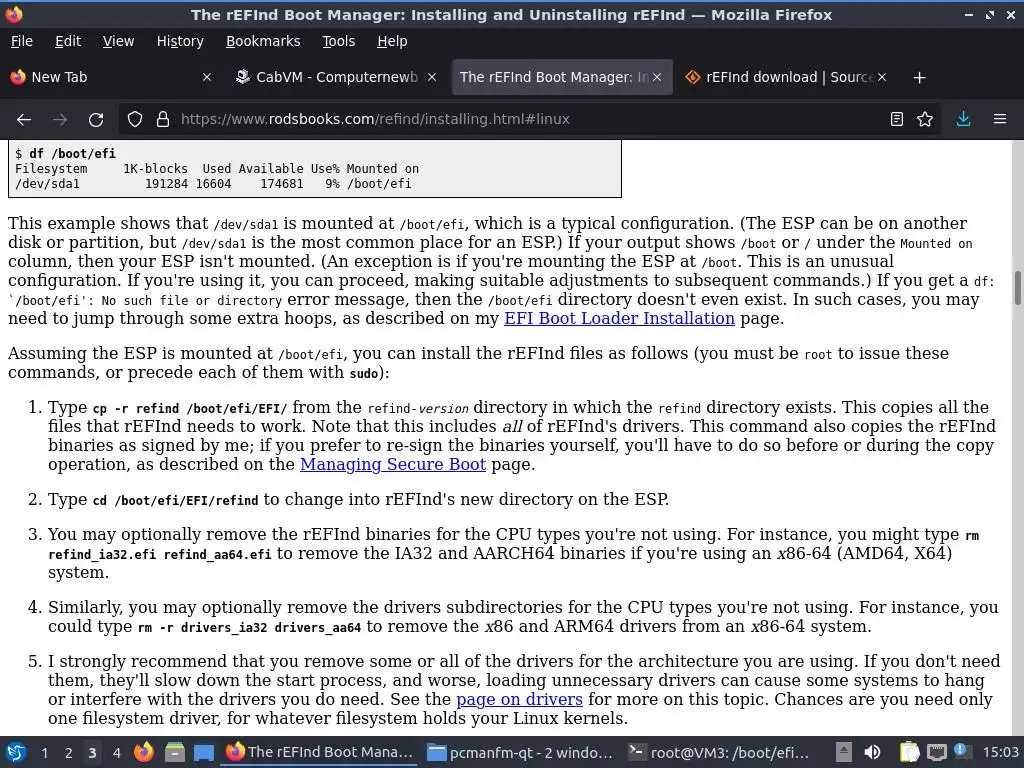Click the 'df /boot/efi' command text
Screen dimensions: 1024x768
tap(72, 153)
